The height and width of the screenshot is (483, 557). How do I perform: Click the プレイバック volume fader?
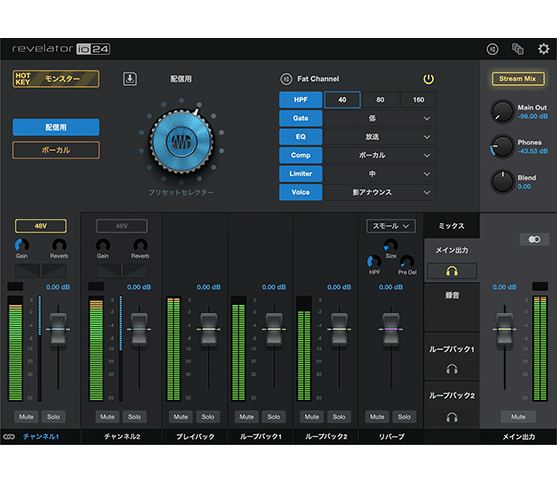(209, 329)
